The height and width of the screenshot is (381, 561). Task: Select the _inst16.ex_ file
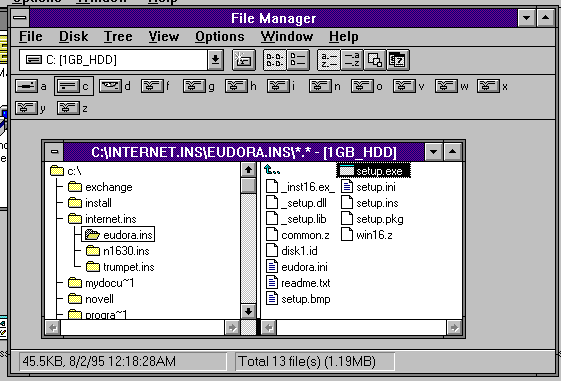click(301, 187)
